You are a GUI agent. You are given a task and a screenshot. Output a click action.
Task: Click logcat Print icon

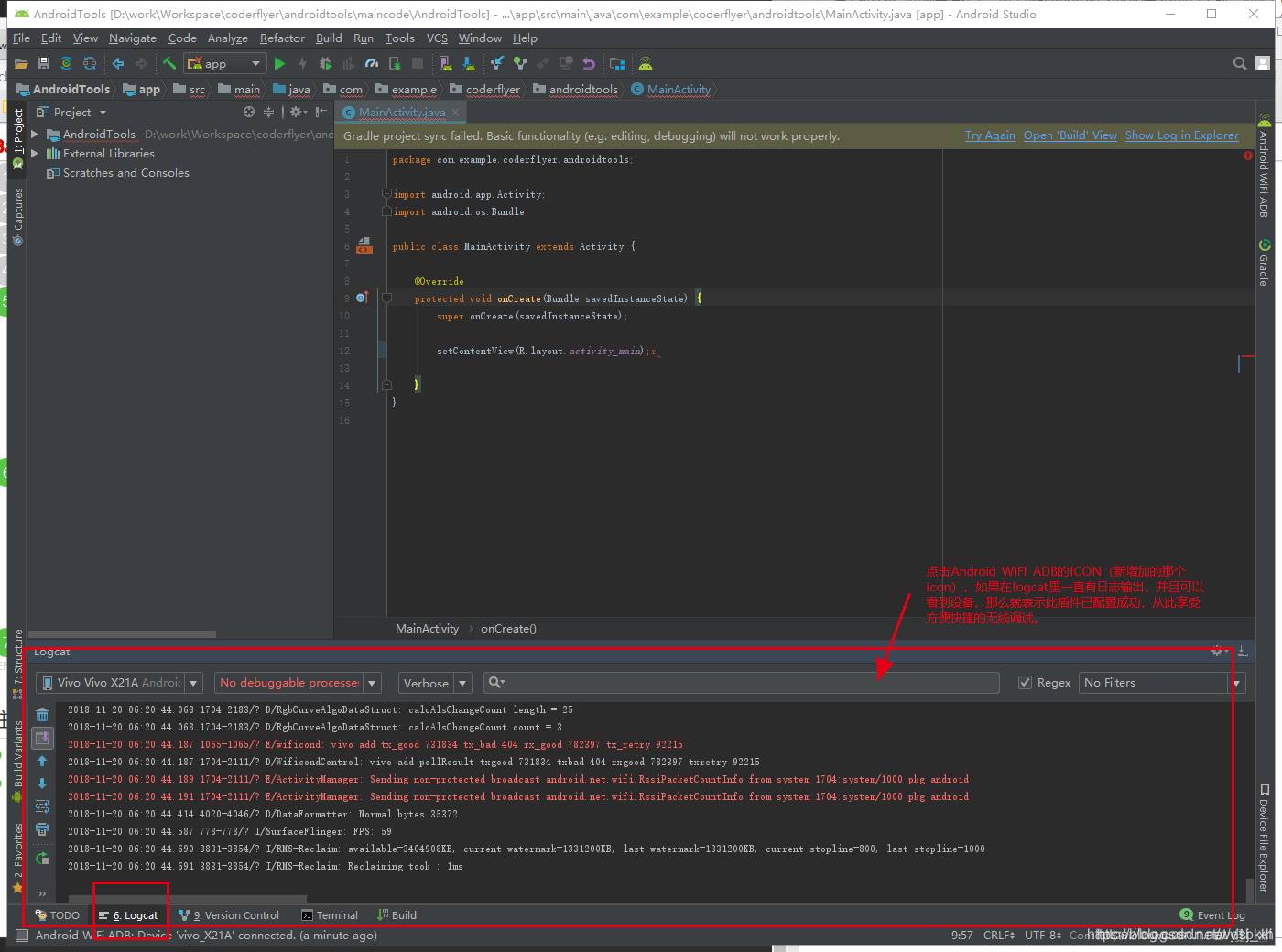tap(42, 829)
